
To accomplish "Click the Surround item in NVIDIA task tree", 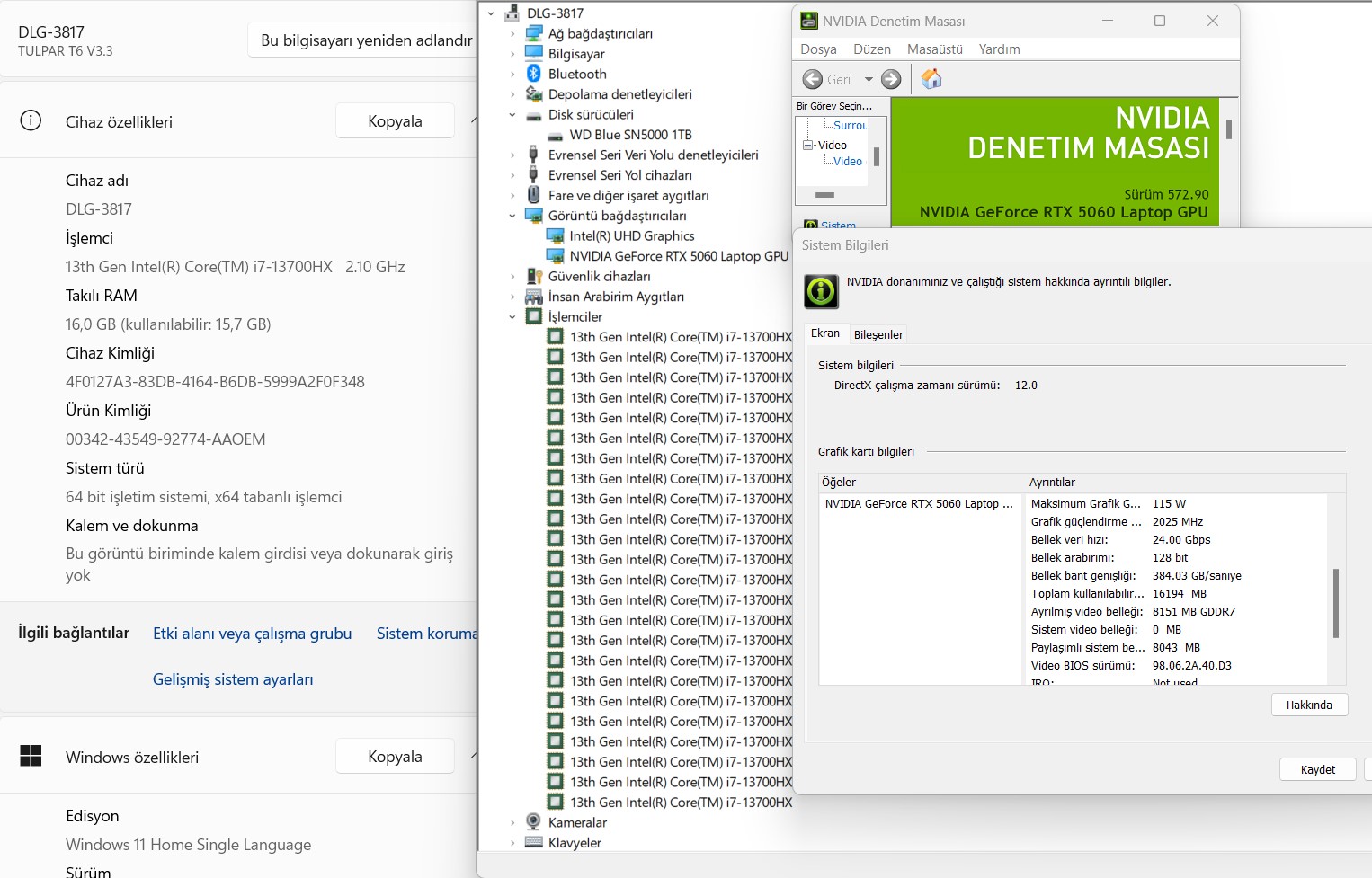I will [x=850, y=126].
